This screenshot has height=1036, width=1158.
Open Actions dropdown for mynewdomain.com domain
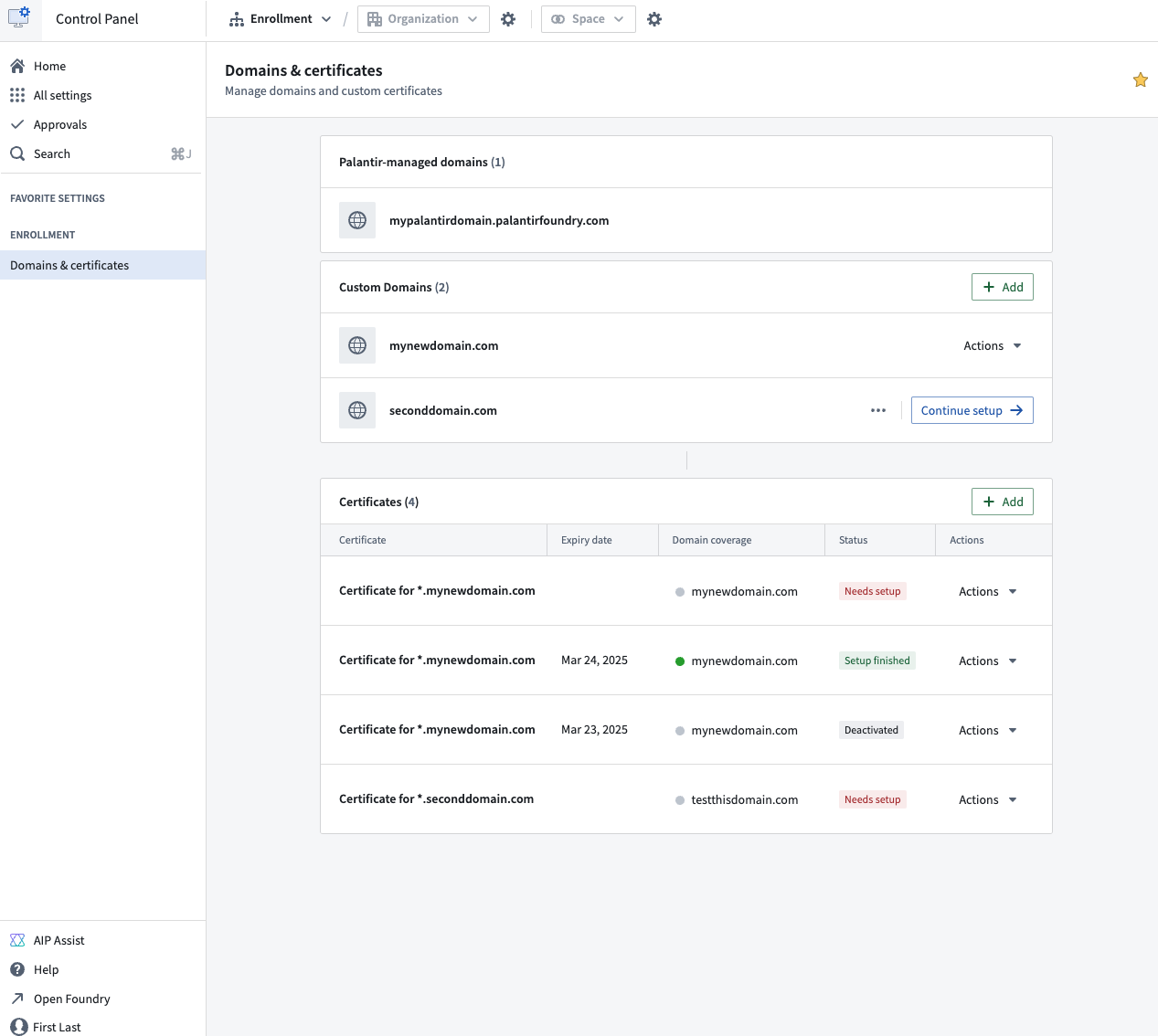point(993,345)
